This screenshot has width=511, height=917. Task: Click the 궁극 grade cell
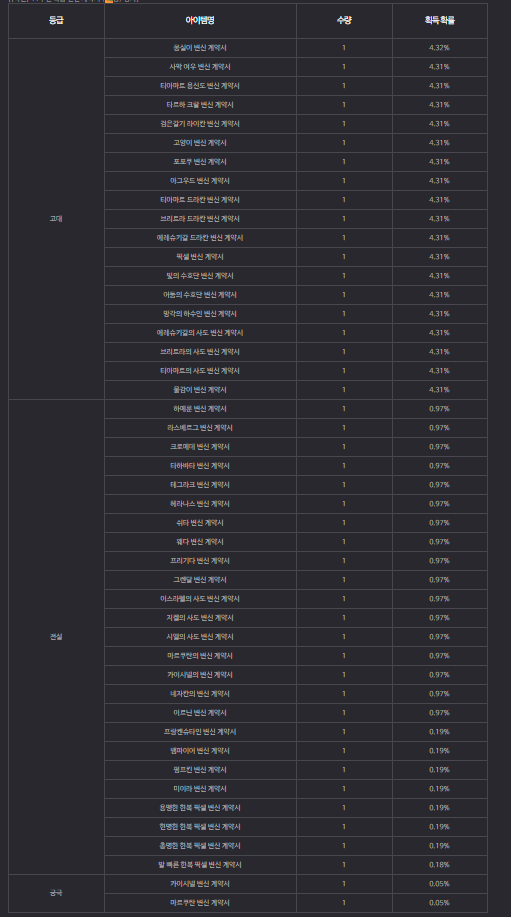(56, 893)
